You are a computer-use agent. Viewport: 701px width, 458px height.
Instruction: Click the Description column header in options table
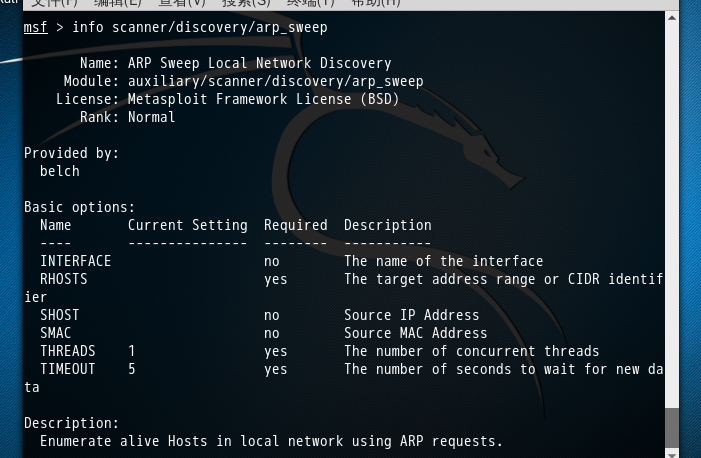click(388, 225)
